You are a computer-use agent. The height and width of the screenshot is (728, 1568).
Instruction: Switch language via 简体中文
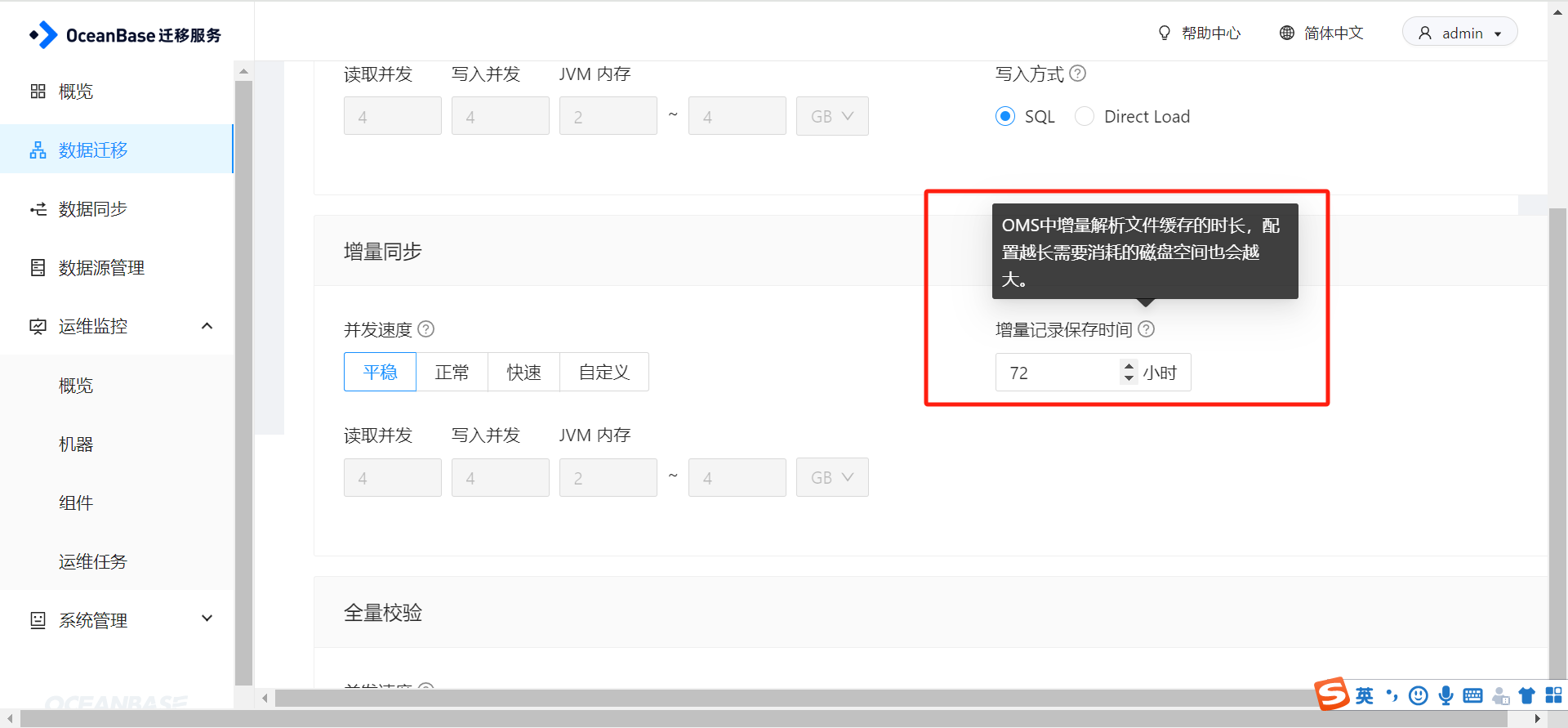pos(1334,33)
